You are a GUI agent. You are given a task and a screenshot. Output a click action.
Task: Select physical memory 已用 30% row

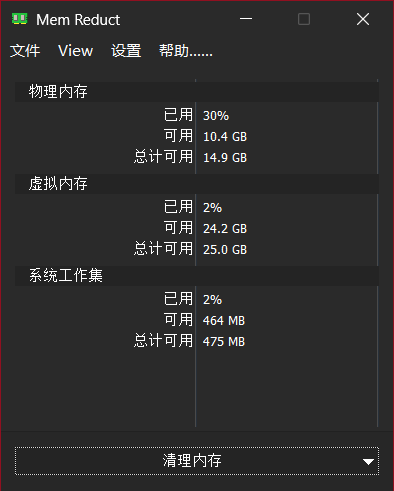tap(197, 115)
